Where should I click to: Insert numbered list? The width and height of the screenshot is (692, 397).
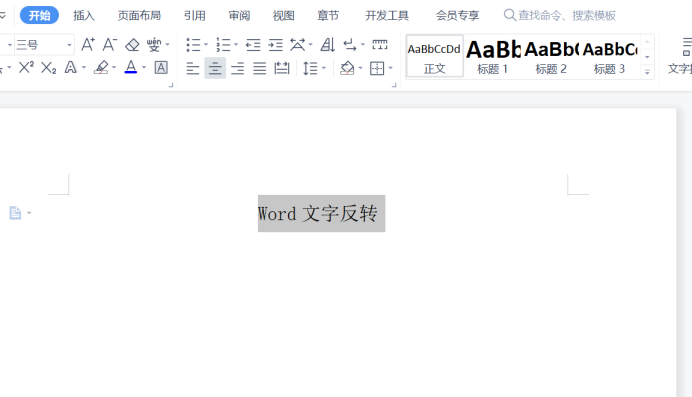pyautogui.click(x=223, y=45)
